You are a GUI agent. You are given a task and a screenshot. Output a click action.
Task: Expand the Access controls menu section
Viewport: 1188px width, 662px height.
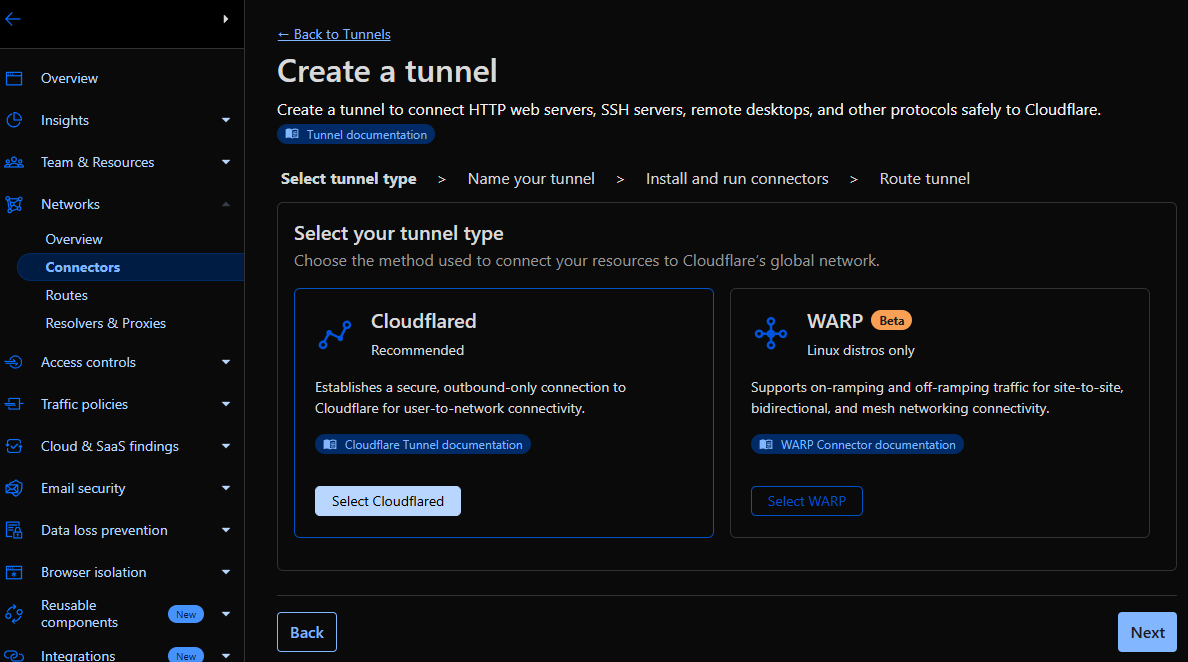[226, 362]
